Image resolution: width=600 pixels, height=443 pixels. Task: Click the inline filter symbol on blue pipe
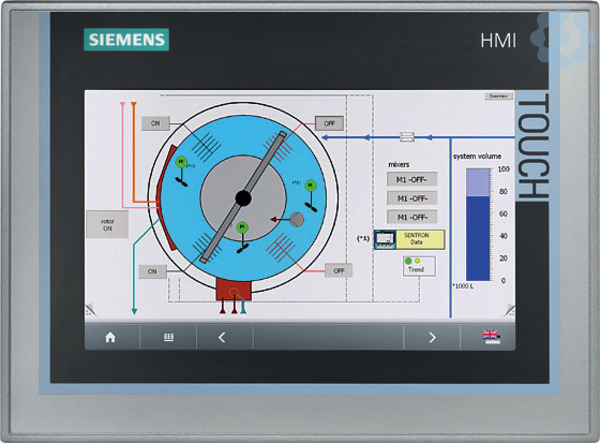coord(407,136)
